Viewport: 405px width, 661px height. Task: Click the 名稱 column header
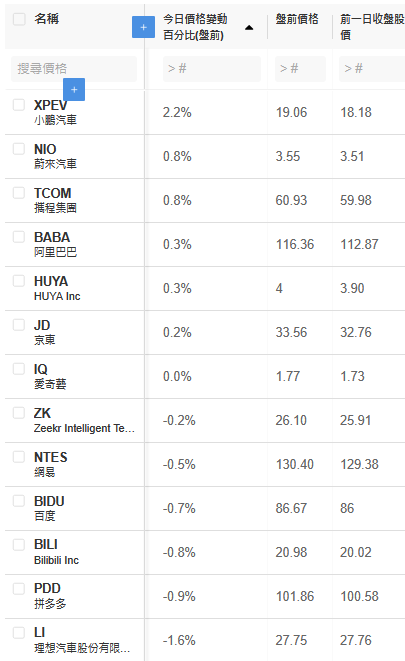(47, 19)
